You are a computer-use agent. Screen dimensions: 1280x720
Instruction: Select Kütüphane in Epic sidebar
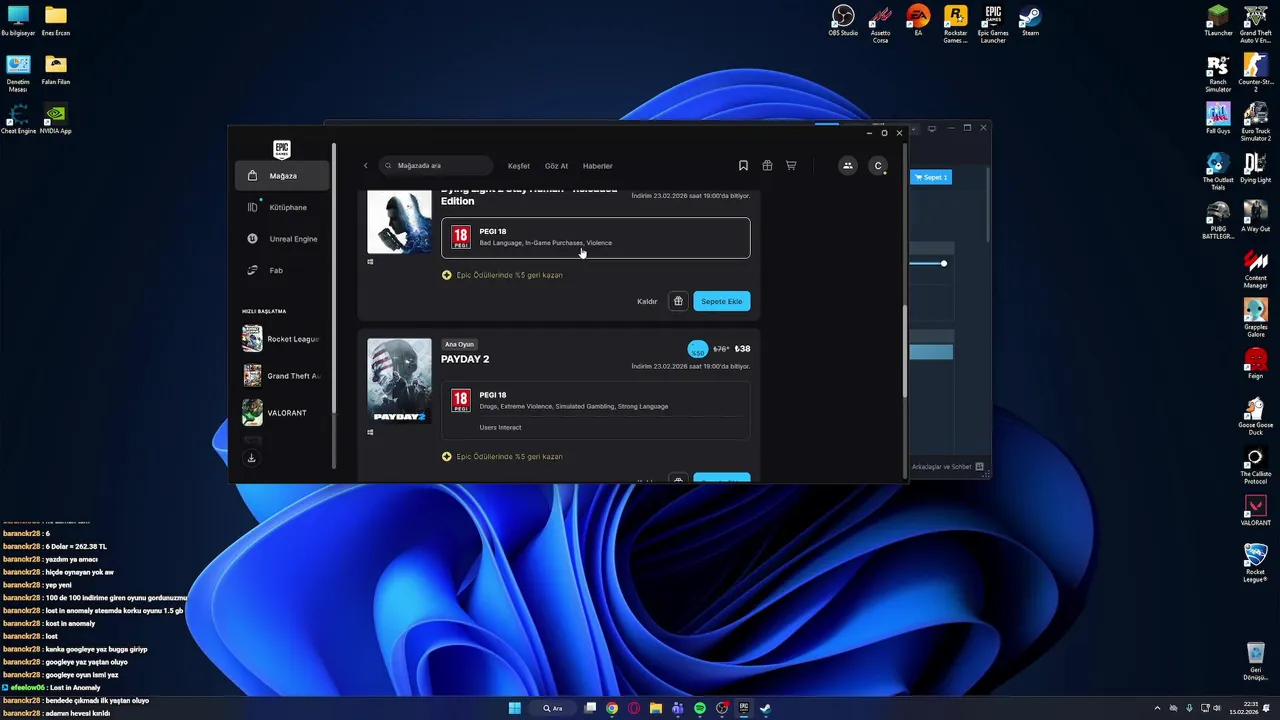click(x=282, y=207)
